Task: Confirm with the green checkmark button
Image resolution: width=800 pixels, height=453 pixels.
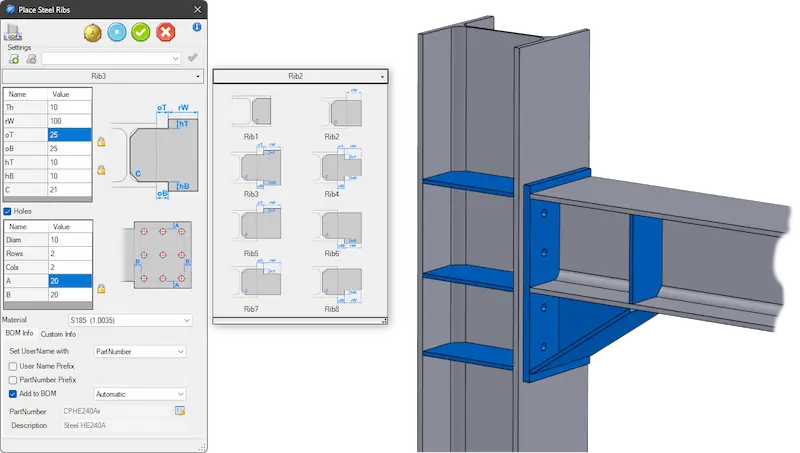Action: [141, 32]
